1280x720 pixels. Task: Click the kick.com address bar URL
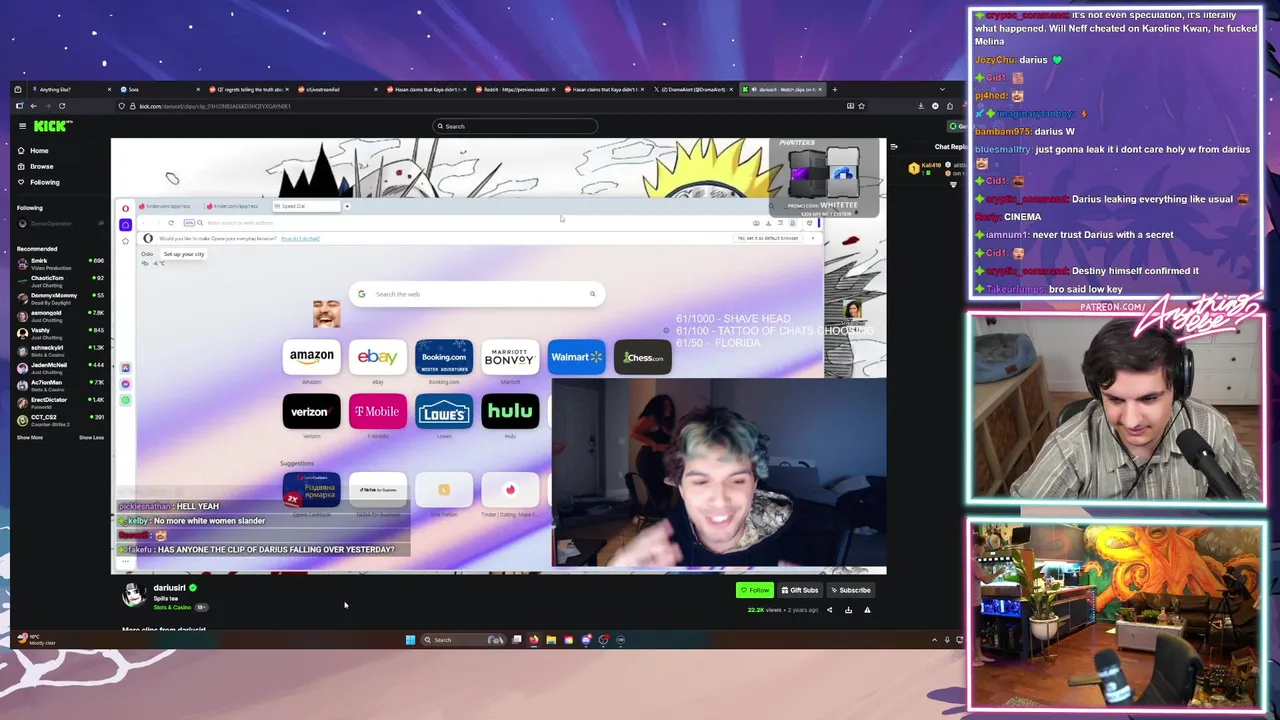click(x=215, y=106)
